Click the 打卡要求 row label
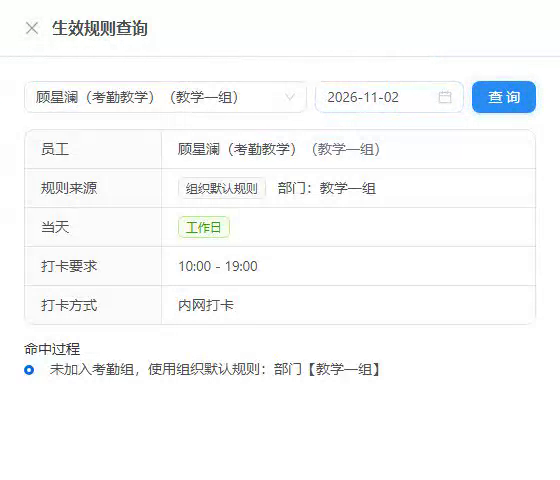Screen dimensions: 560x480 pyautogui.click(x=69, y=266)
